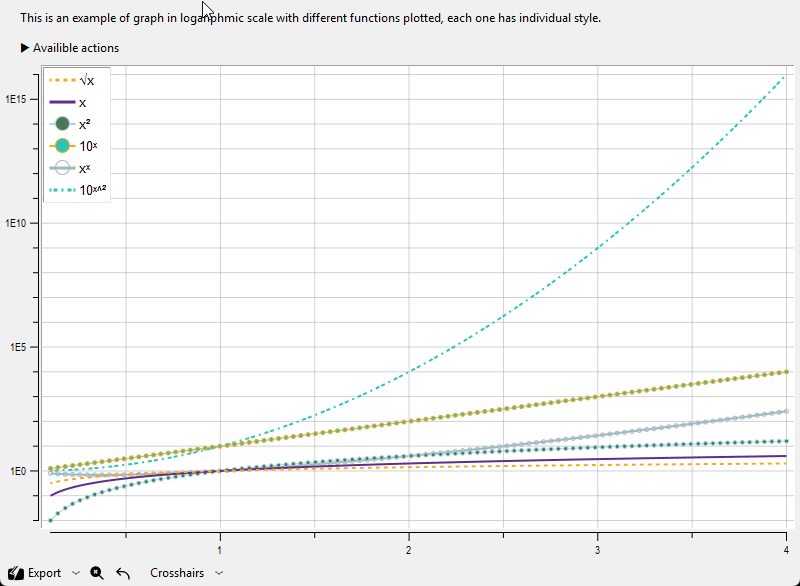
Task: Click the 1E5 vertical axis label
Action: click(x=18, y=347)
